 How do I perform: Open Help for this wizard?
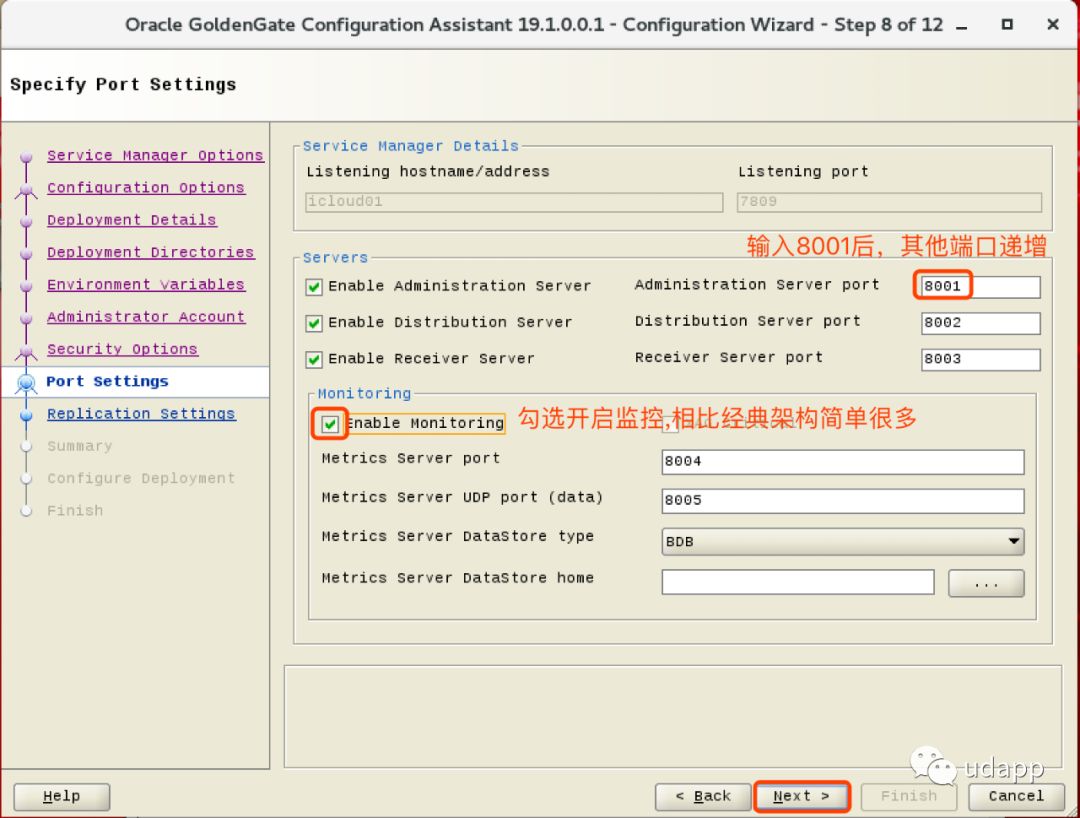[x=61, y=797]
